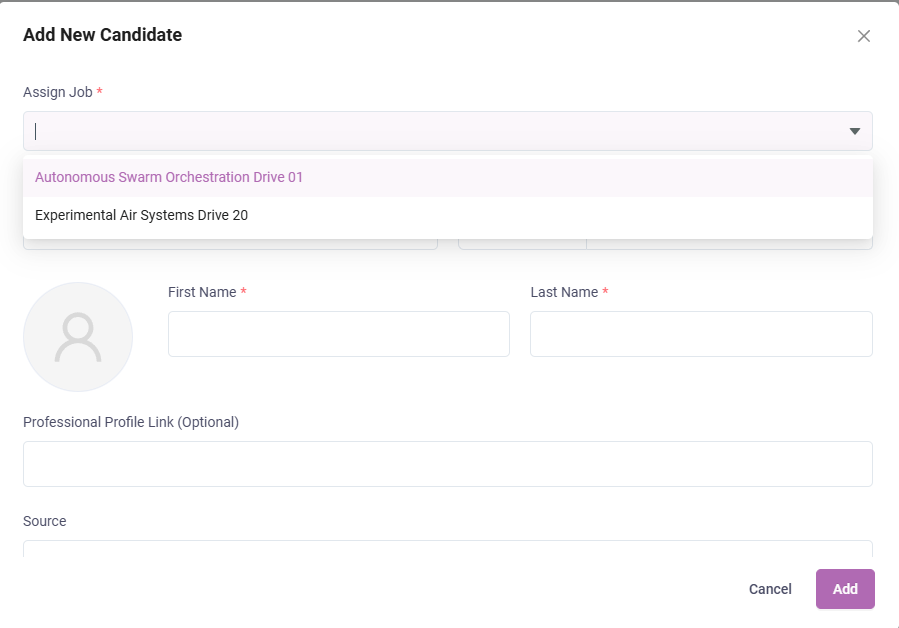Viewport: 899px width, 628px height.
Task: Click the Add New Candidate title
Action: (103, 35)
